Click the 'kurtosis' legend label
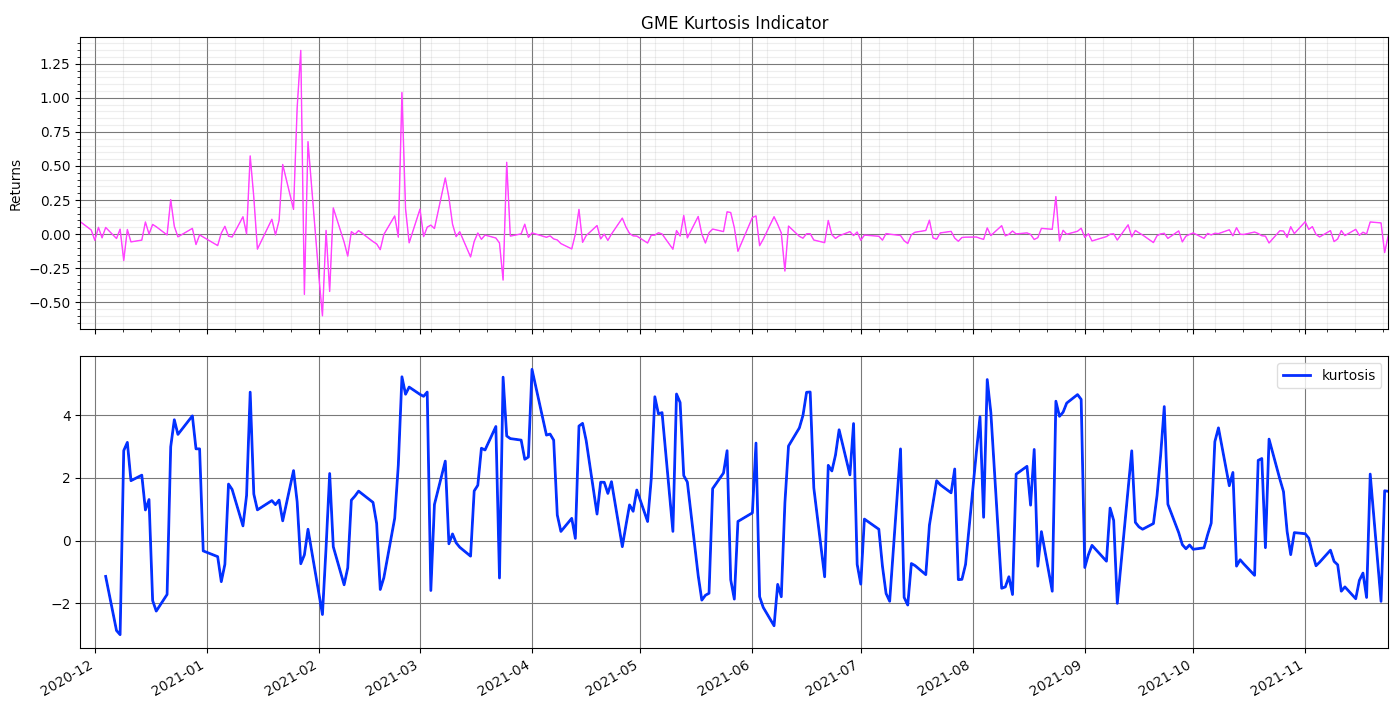1400x725 pixels. (1348, 376)
